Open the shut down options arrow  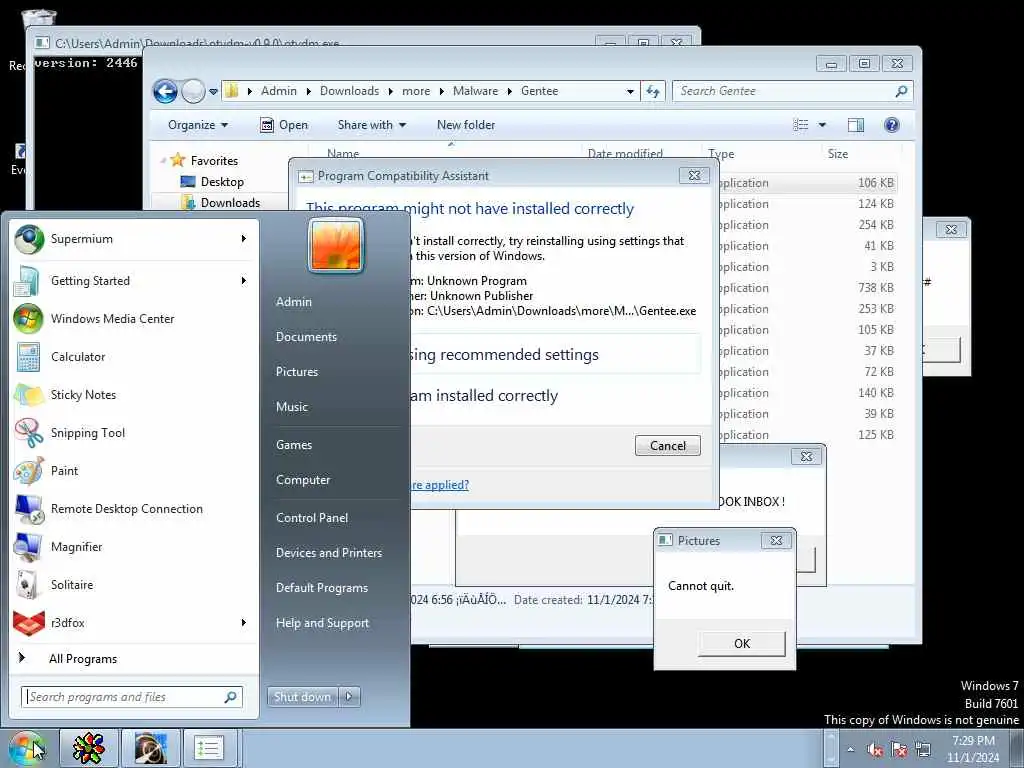click(349, 697)
